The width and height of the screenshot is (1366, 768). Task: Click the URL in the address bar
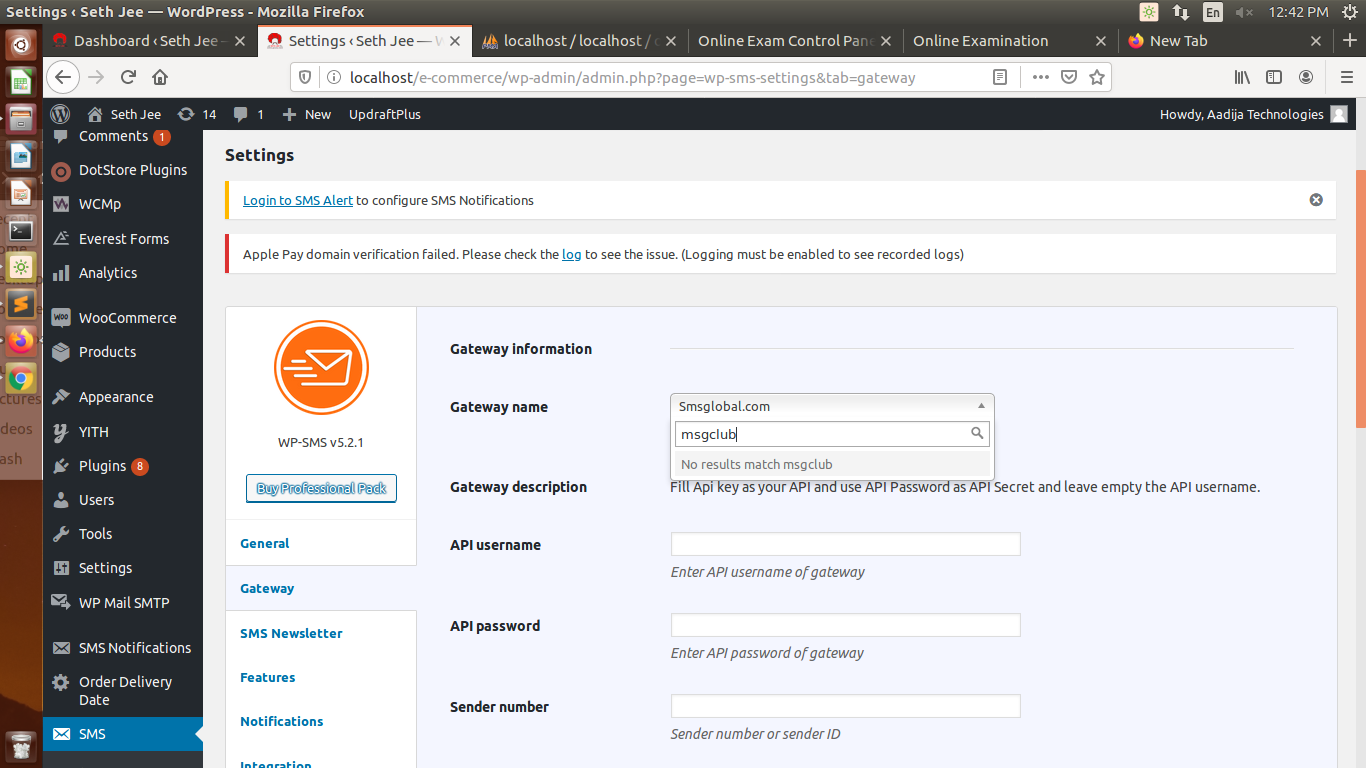(632, 77)
